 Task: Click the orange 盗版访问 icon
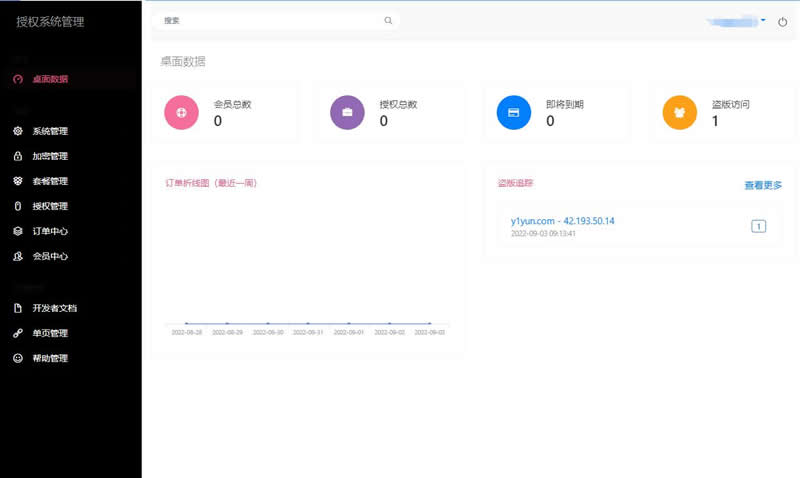(680, 112)
